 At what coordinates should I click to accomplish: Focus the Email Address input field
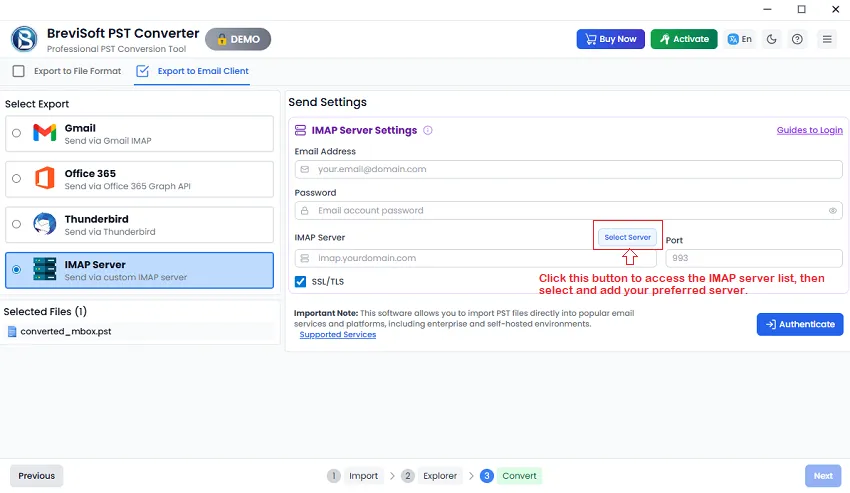pos(568,169)
